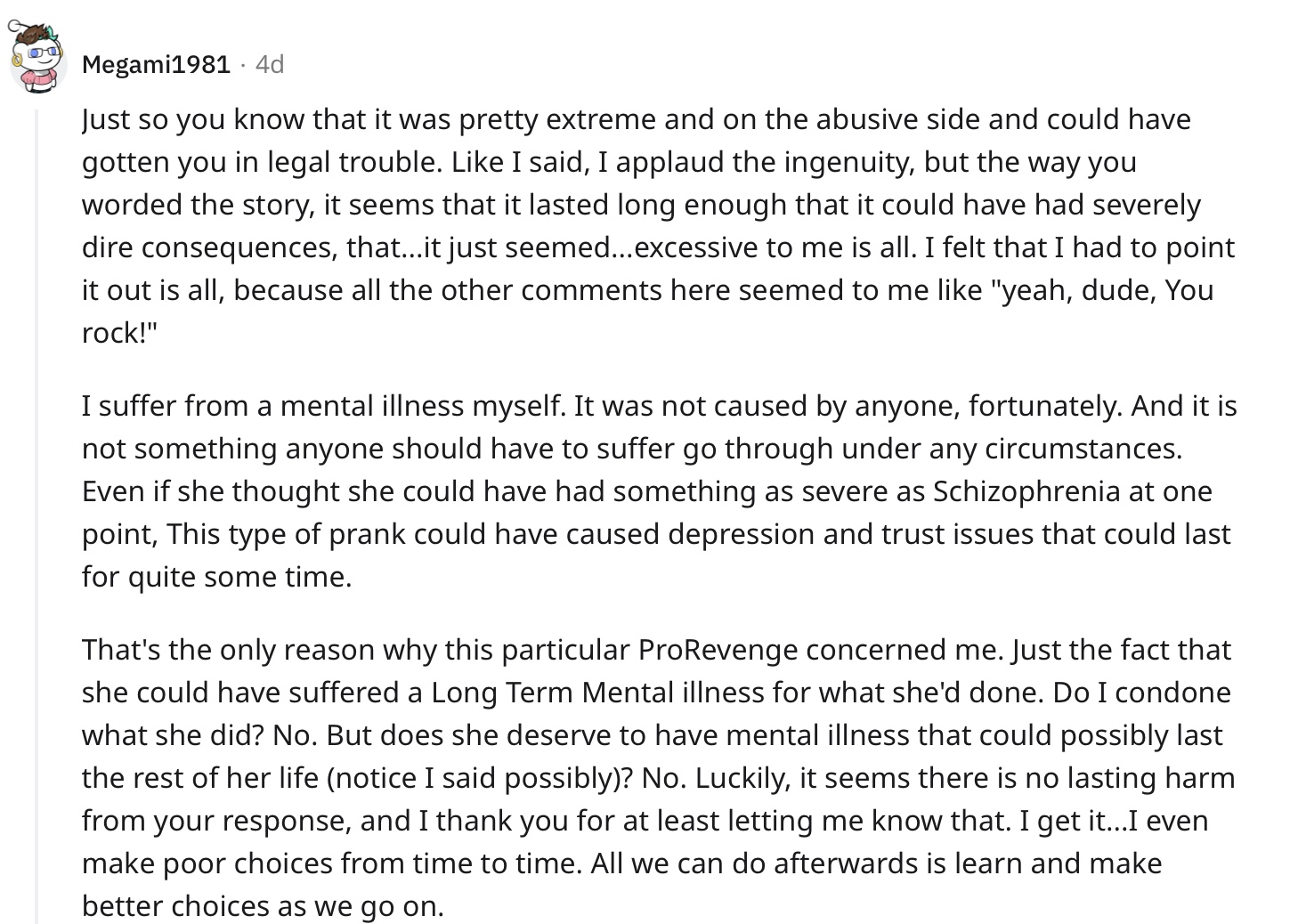Screen dimensions: 1298x924
Task: Click the 4d comment timestamp
Action: (269, 64)
